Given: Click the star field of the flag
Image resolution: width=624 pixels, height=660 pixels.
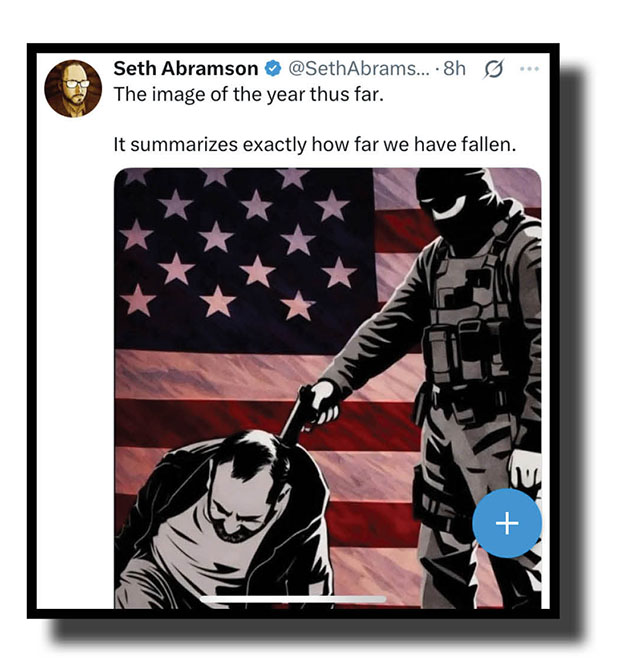Looking at the screenshot, I should (244, 259).
